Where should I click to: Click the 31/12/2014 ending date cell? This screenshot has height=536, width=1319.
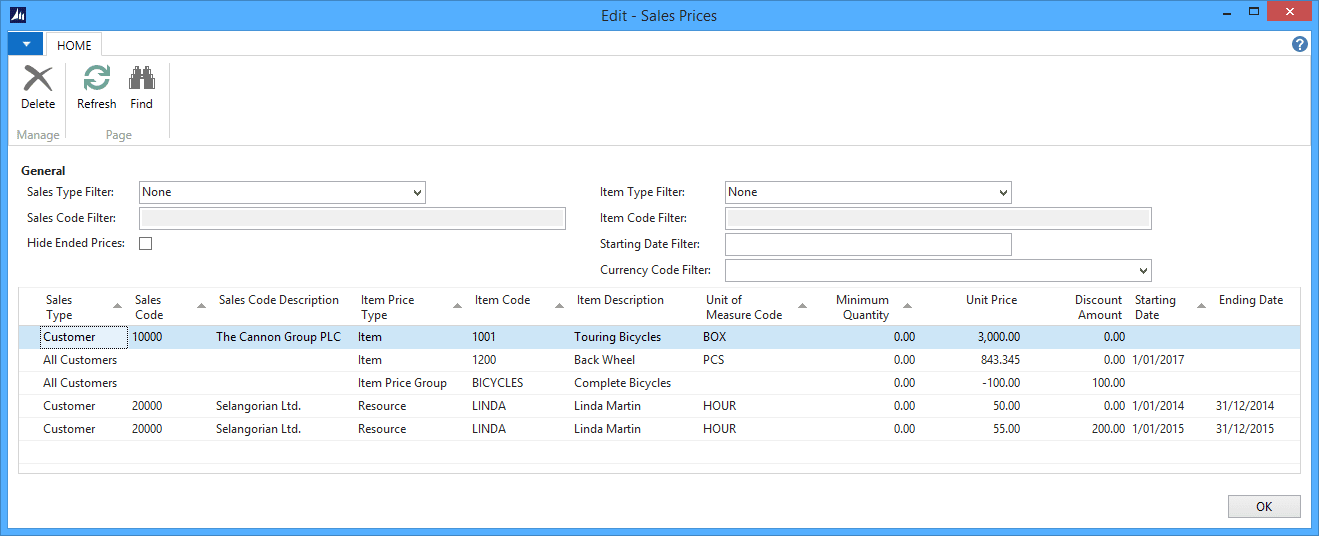click(1245, 406)
